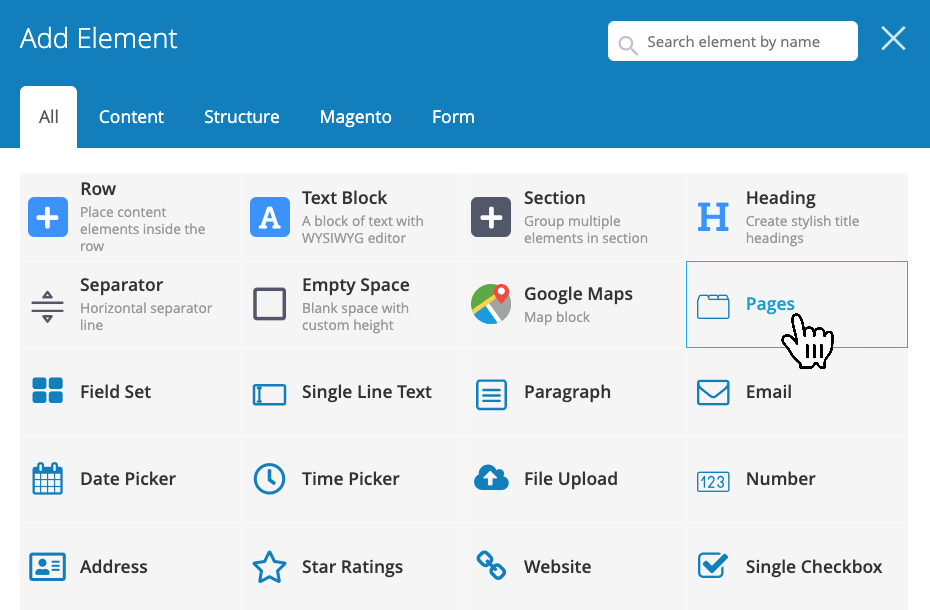Go to the Form tab
Viewport: 930px width, 610px height.
tap(453, 117)
